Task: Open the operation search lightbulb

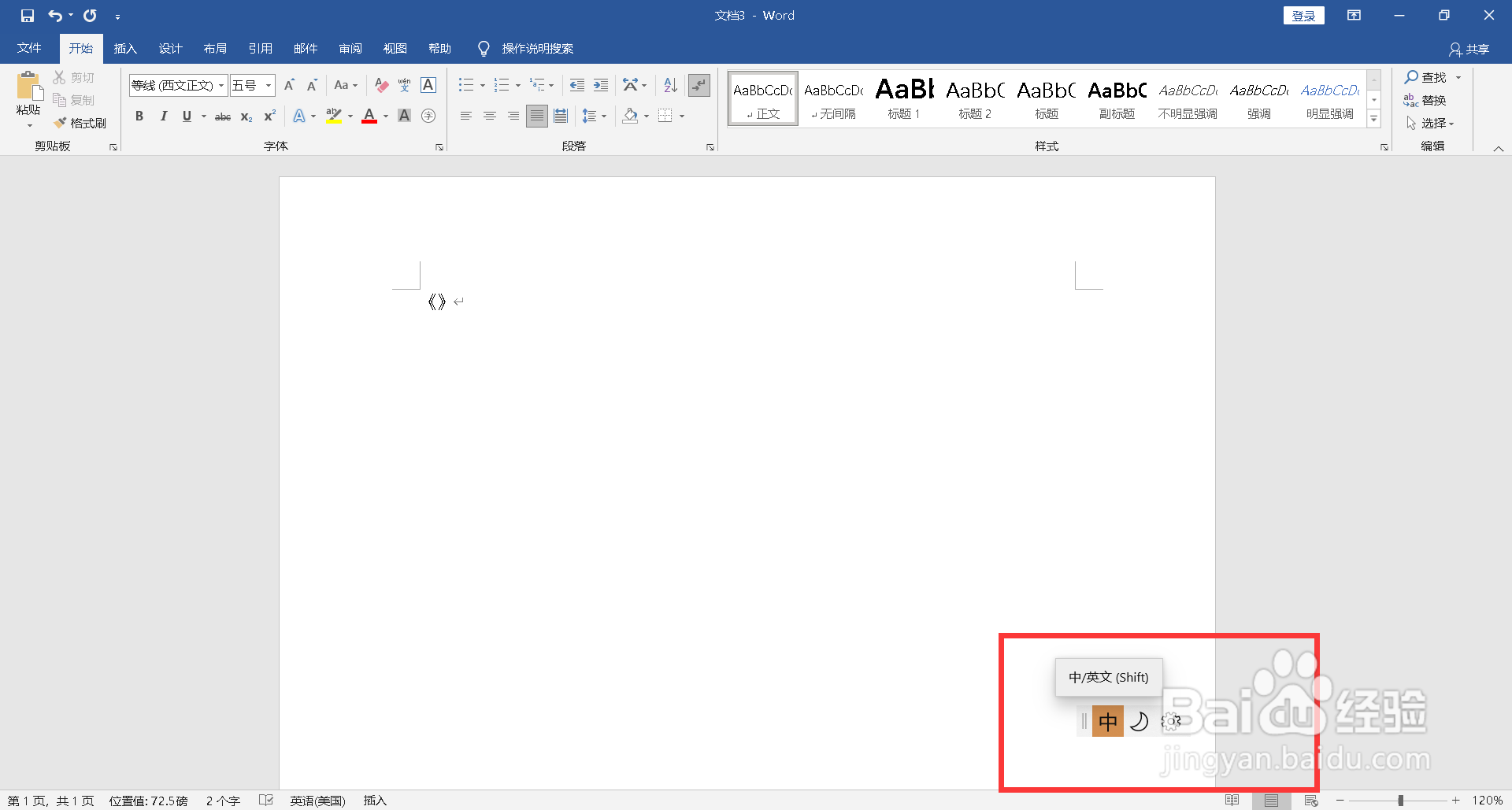Action: click(x=484, y=49)
